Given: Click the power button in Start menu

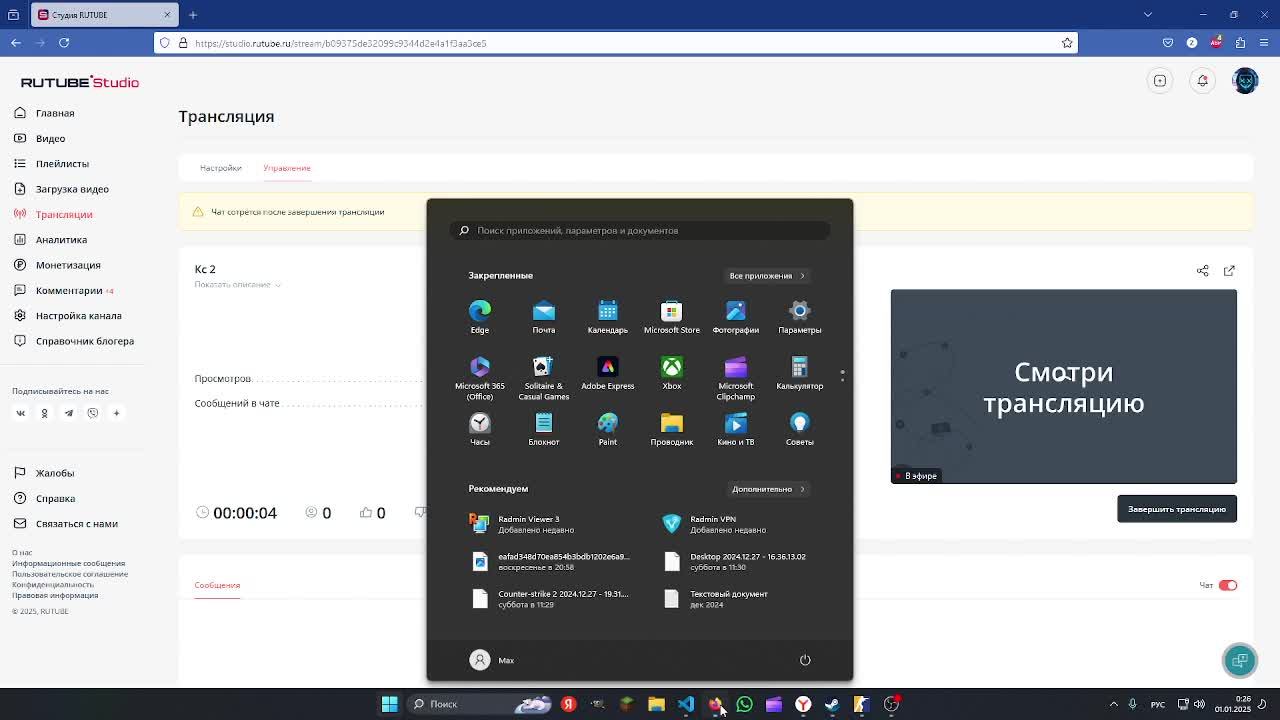Looking at the screenshot, I should click(x=805, y=660).
